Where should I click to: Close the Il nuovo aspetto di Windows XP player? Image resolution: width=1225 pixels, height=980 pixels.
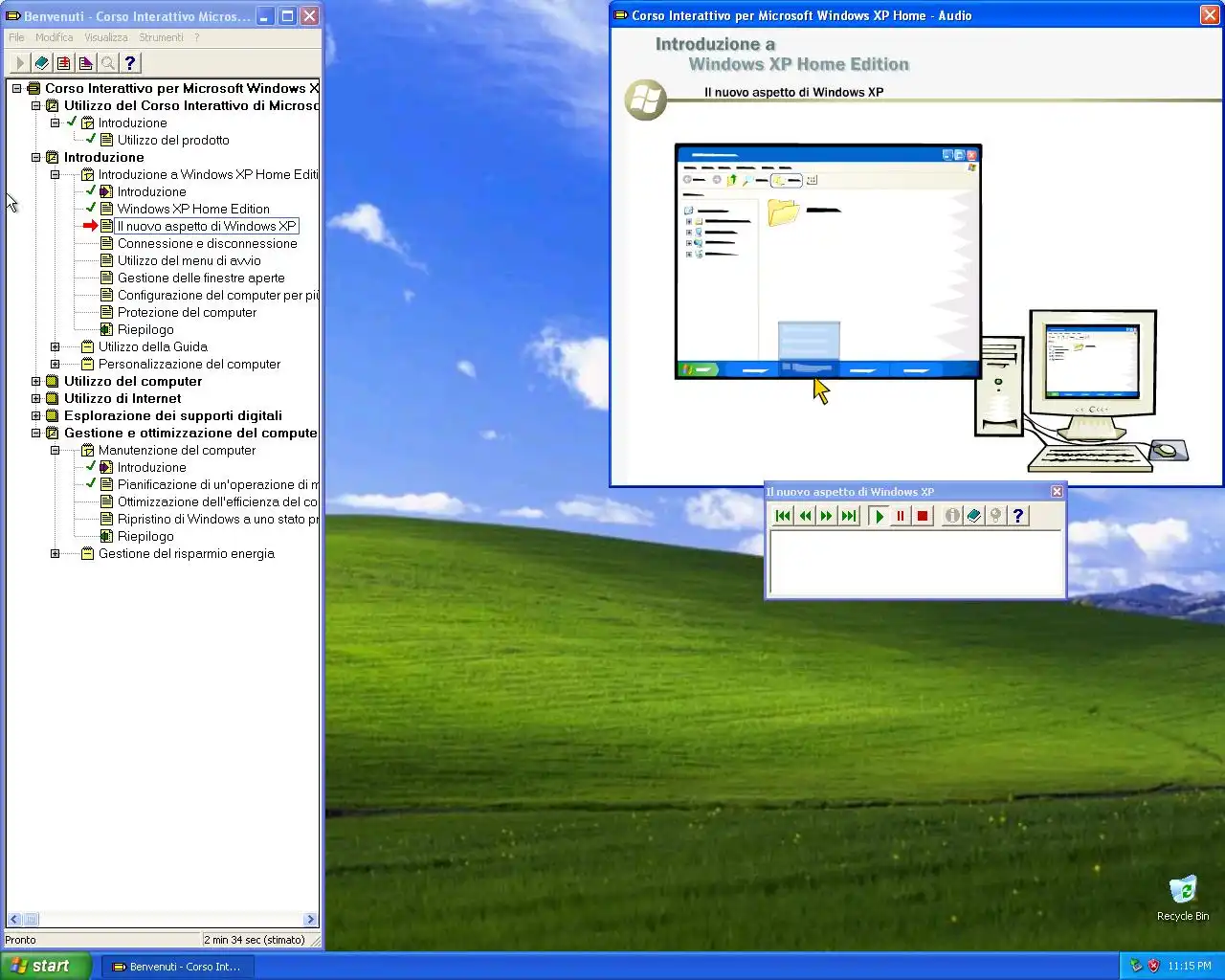(1057, 491)
